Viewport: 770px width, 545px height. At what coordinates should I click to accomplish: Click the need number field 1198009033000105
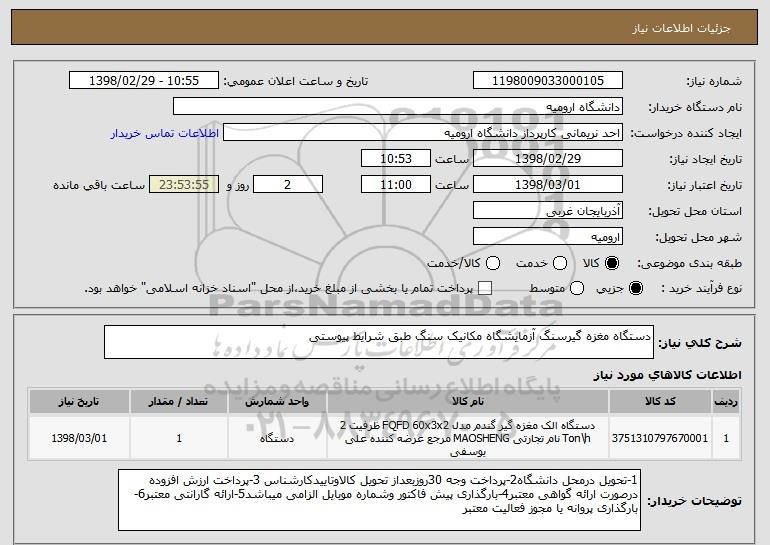pyautogui.click(x=548, y=81)
